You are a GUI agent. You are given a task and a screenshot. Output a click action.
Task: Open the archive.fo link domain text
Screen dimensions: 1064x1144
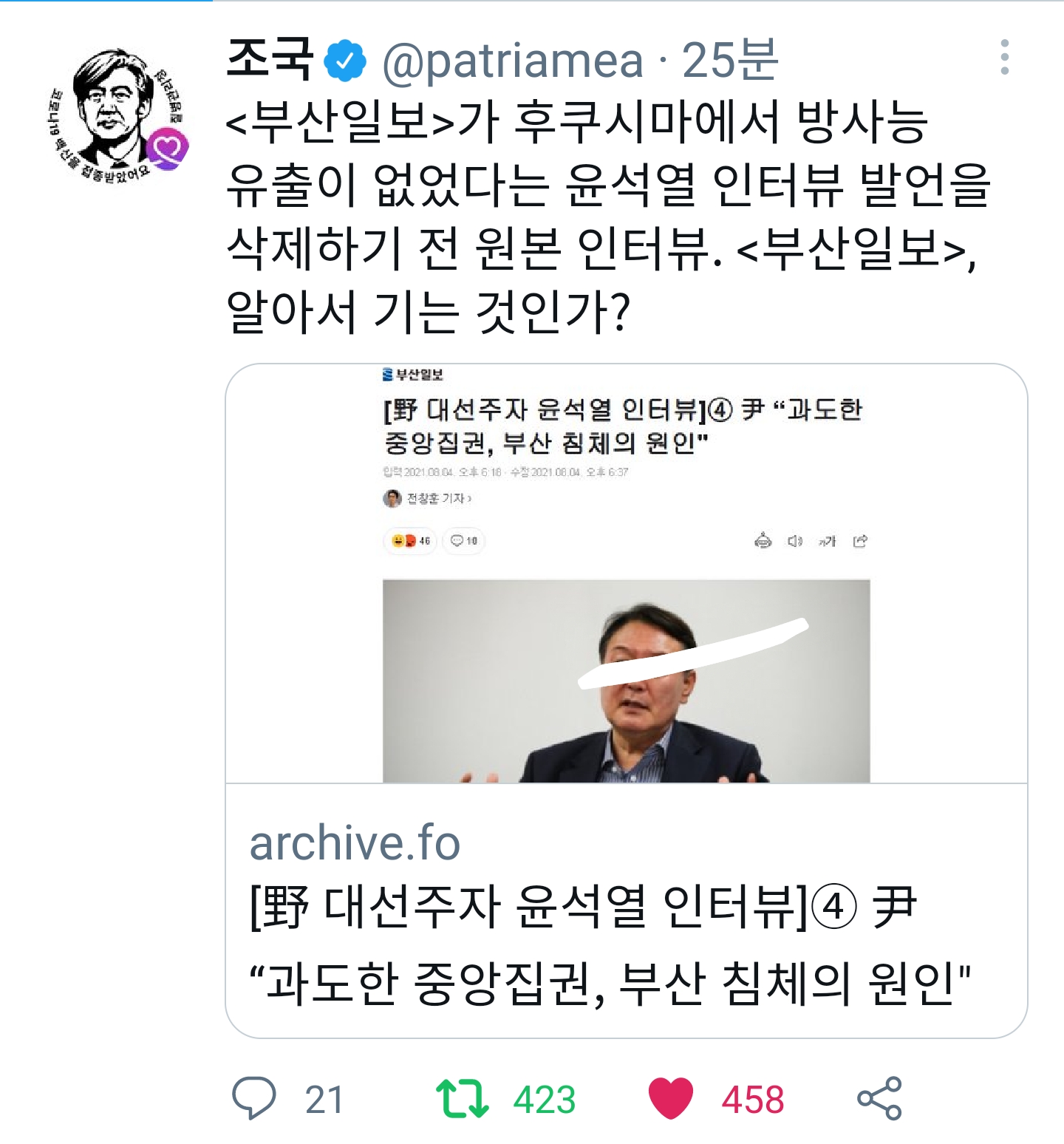(355, 842)
